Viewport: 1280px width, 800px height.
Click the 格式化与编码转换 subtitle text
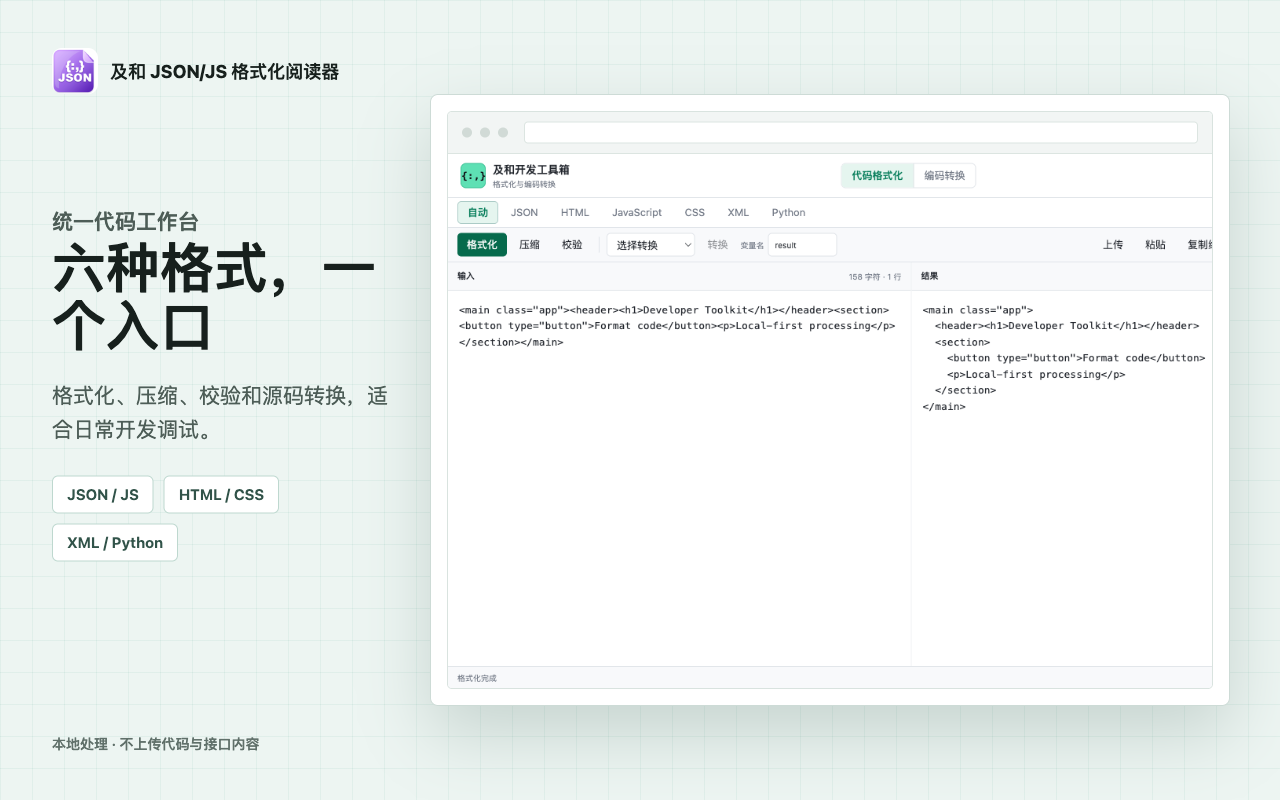(524, 184)
